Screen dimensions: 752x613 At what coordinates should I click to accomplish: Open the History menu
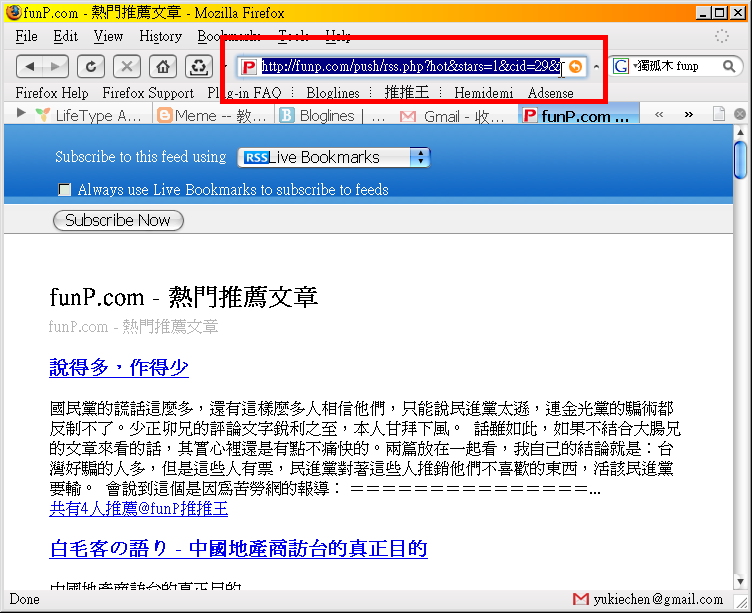click(x=161, y=36)
